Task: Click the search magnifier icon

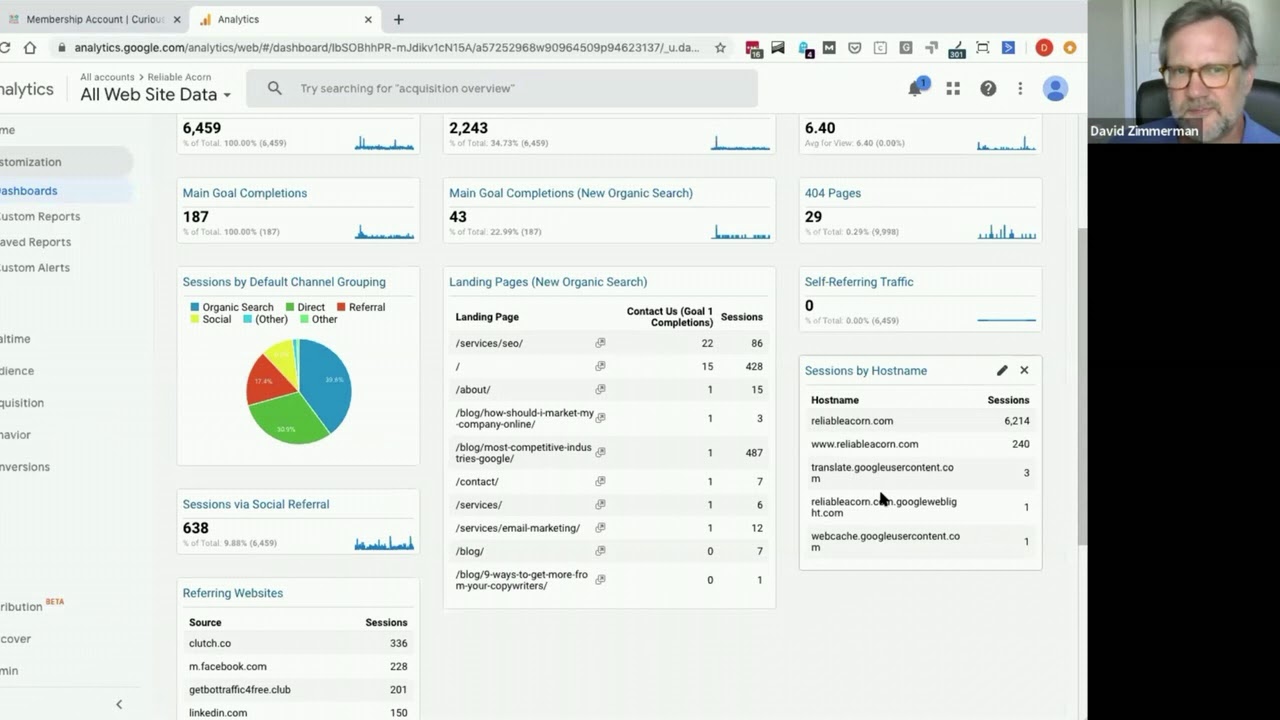Action: tap(275, 89)
